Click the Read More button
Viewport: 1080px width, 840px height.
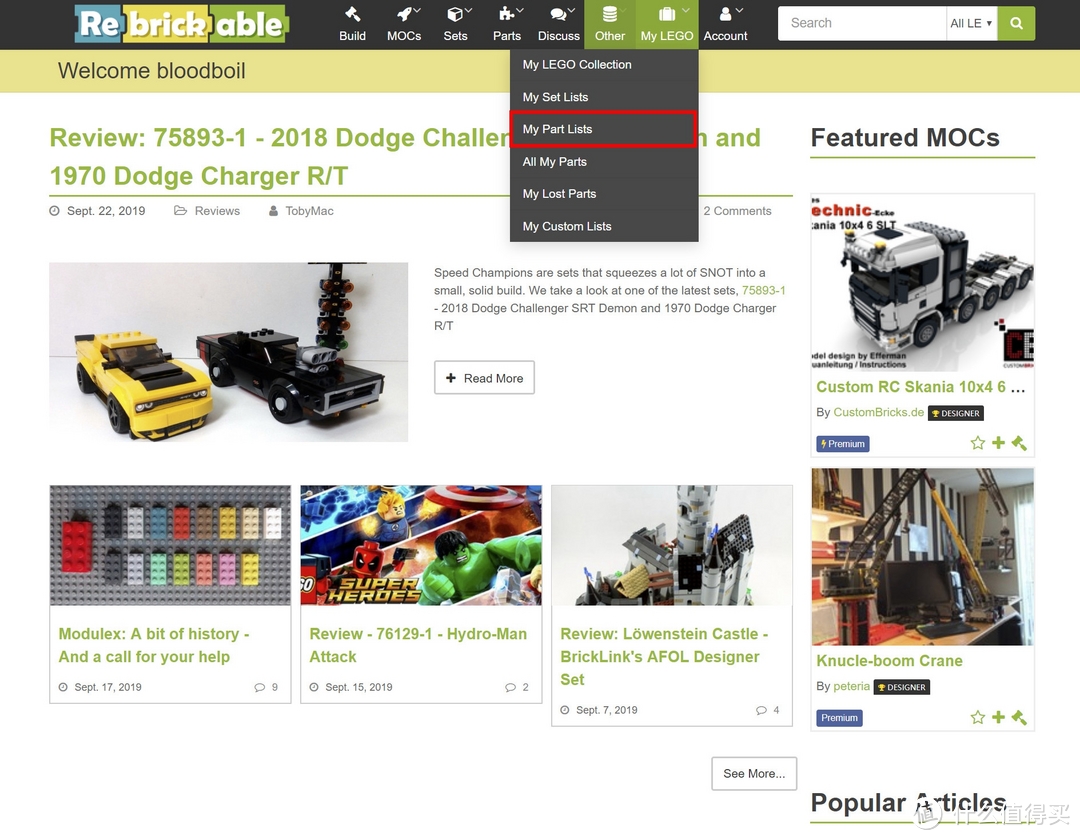click(484, 378)
